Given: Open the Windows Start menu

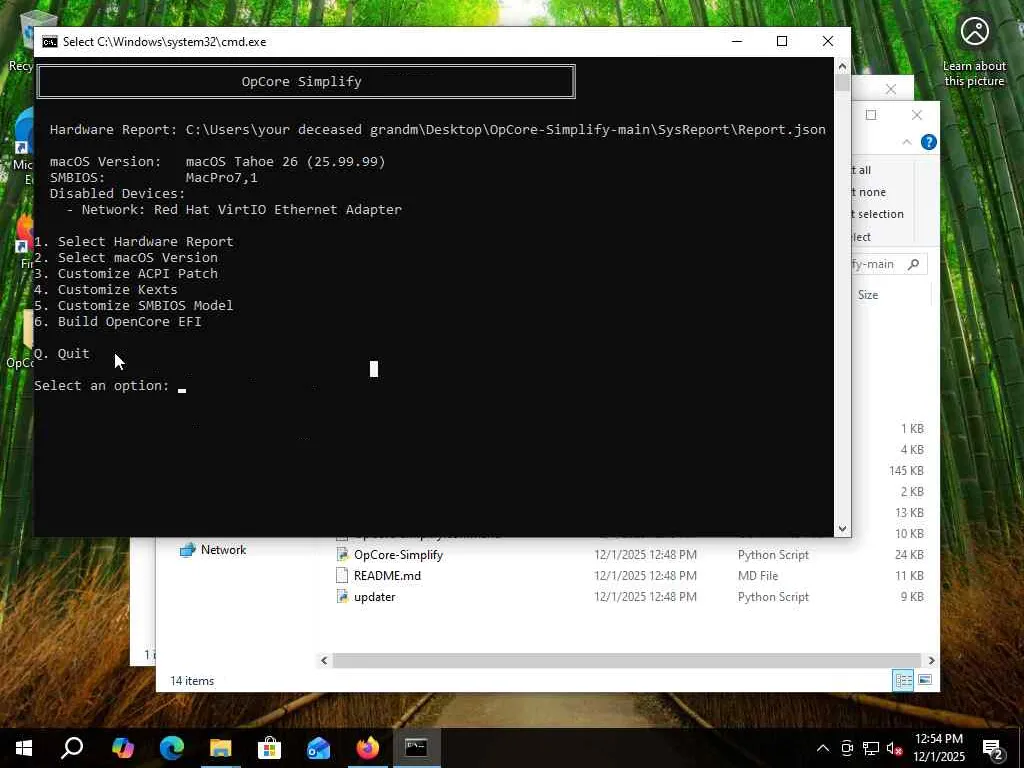Looking at the screenshot, I should tap(24, 748).
